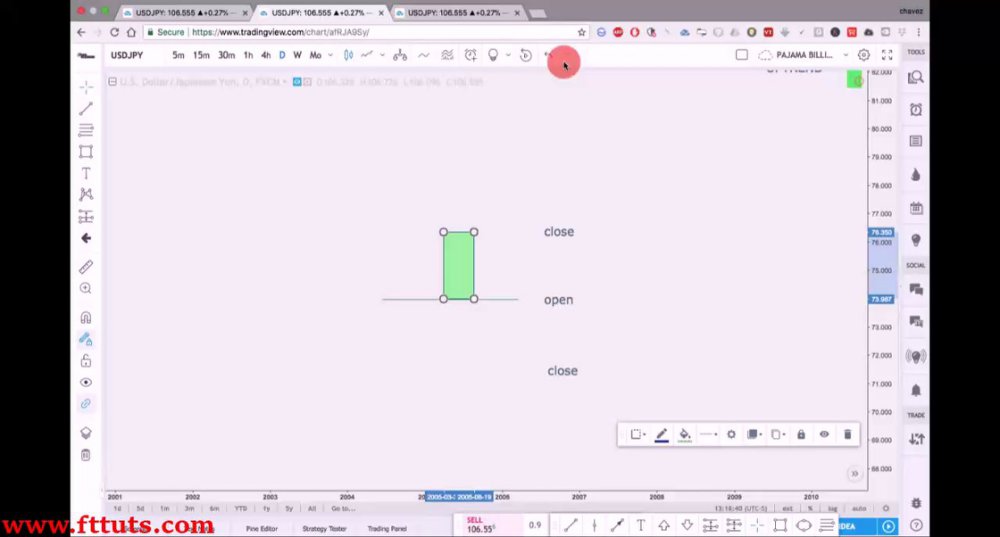Screen dimensions: 1000x537
Task: Toggle stay-in-drawing-mode pencil lock
Action: (85, 339)
